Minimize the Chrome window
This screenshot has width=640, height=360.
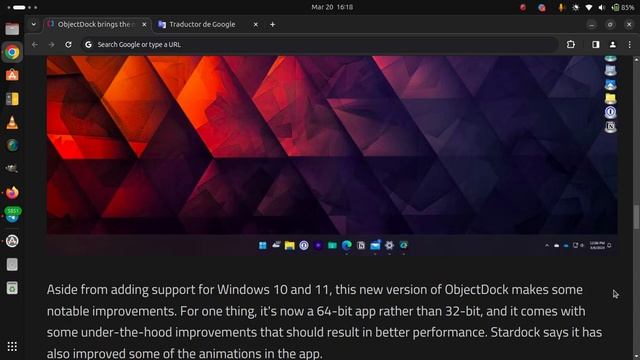[591, 24]
